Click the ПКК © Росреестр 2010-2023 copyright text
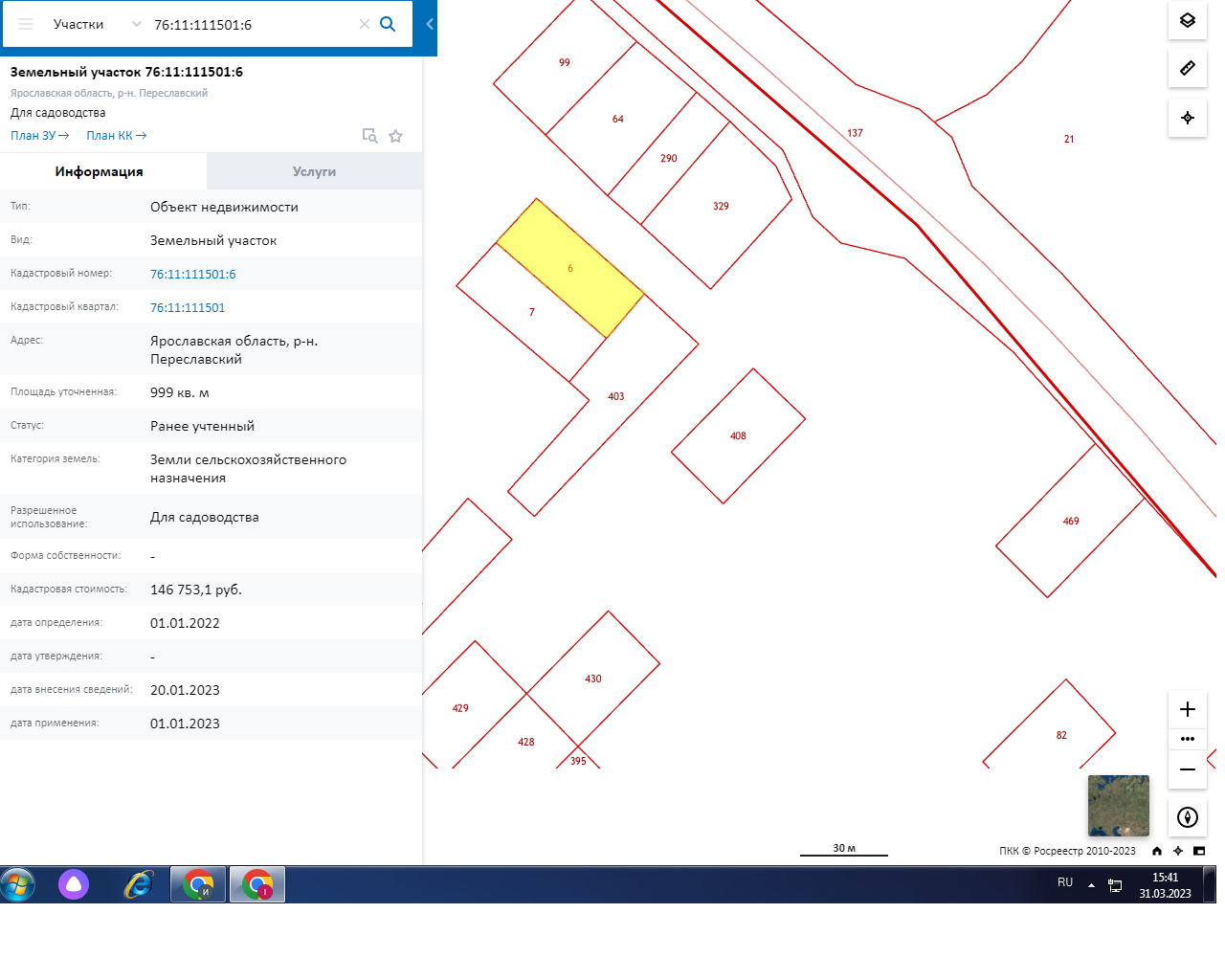Image resolution: width=1225 pixels, height=980 pixels. 1067,851
